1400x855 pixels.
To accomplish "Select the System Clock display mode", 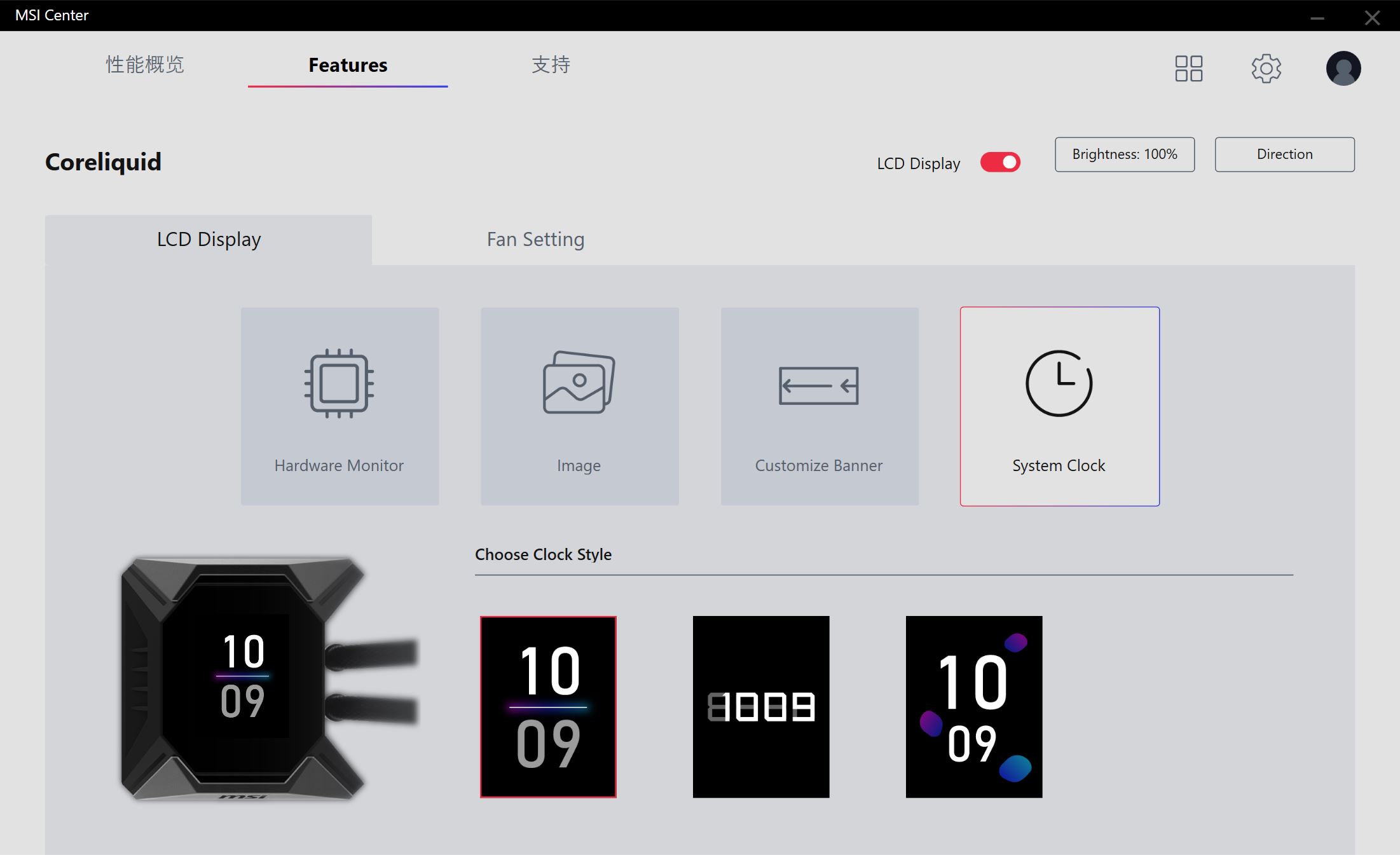I will pyautogui.click(x=1060, y=406).
